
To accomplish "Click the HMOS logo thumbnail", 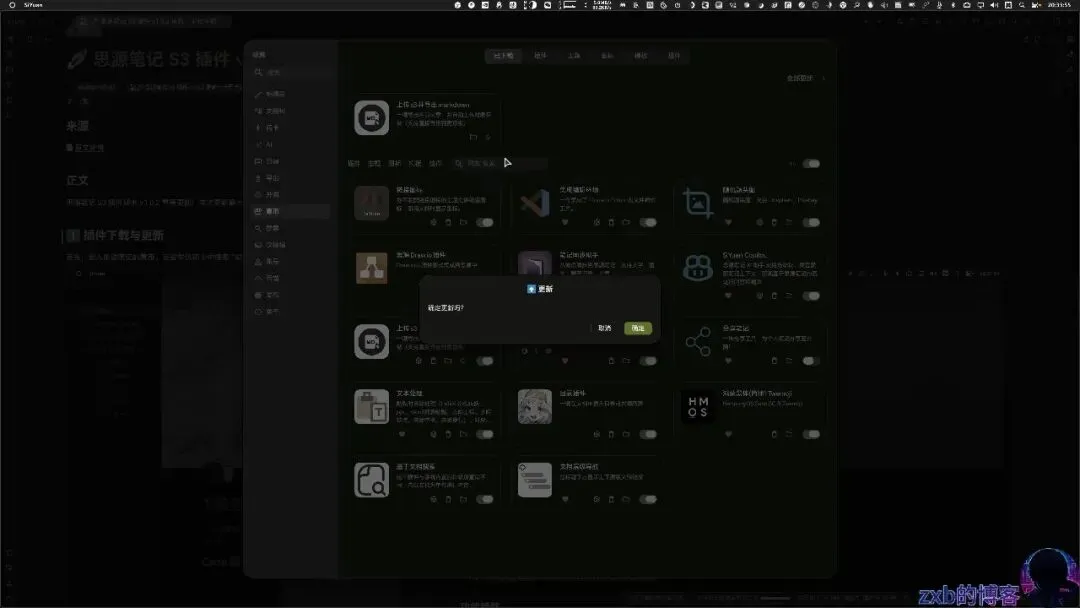I will click(x=698, y=406).
